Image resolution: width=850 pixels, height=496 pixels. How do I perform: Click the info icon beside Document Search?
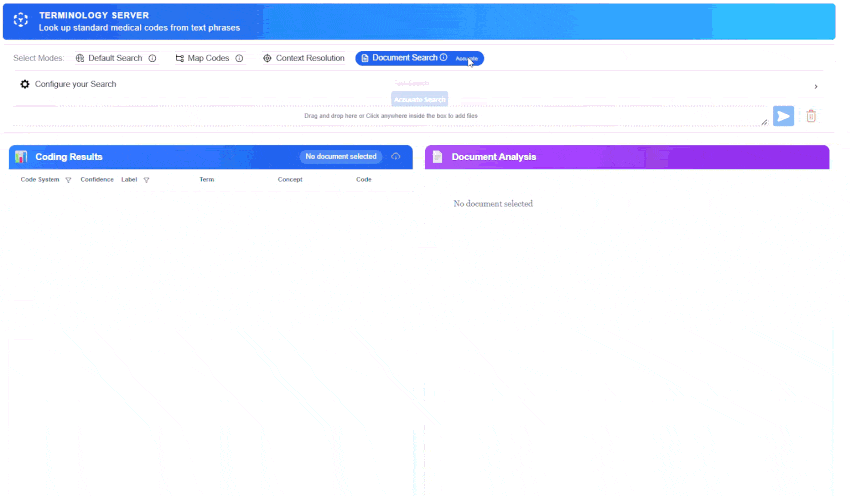pyautogui.click(x=443, y=58)
